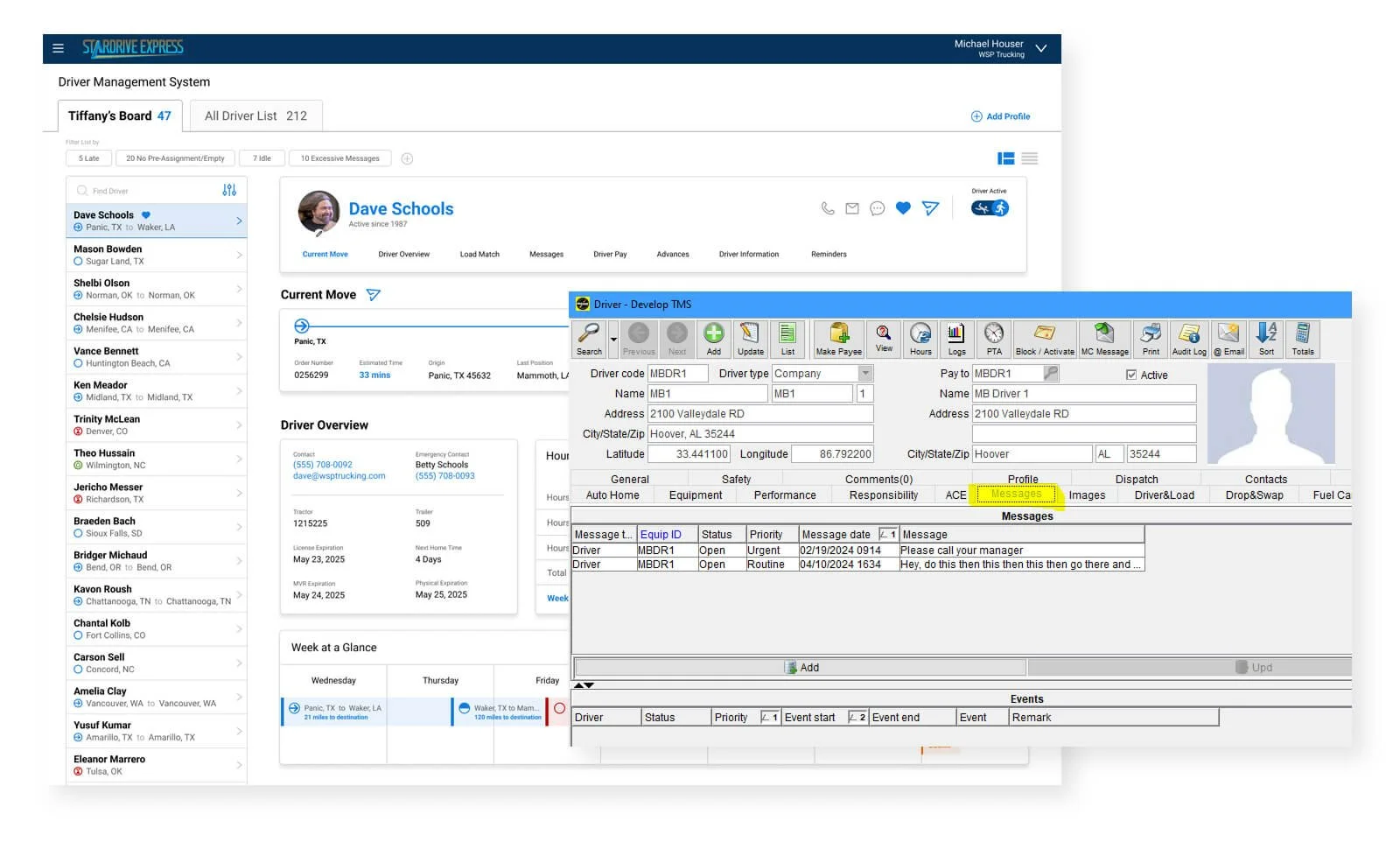This screenshot has width=1400, height=842.
Task: Click the Driver code input field
Action: point(677,373)
